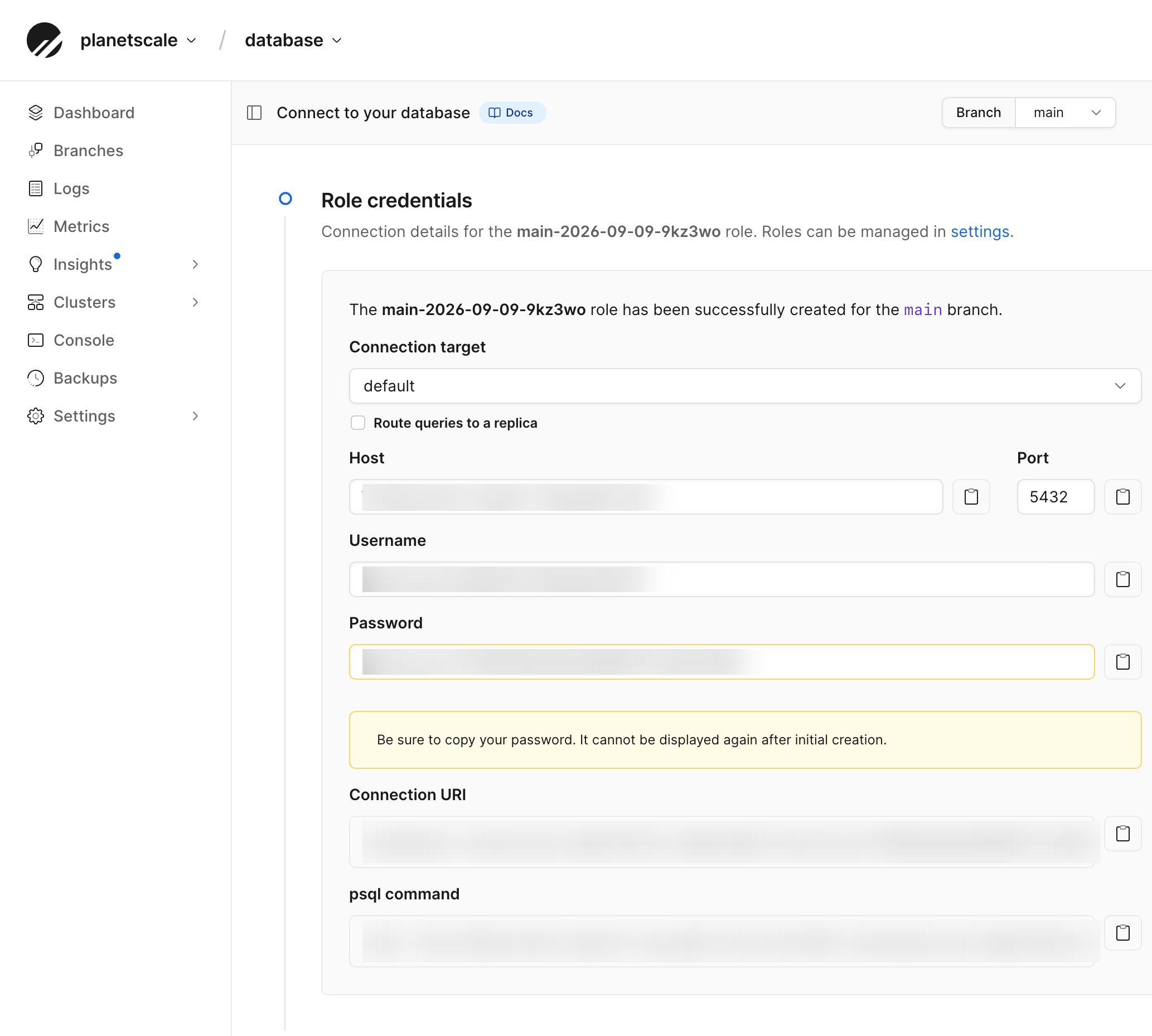Click the Metrics chart icon
Viewport: 1152px width, 1036px height.
coord(35,226)
